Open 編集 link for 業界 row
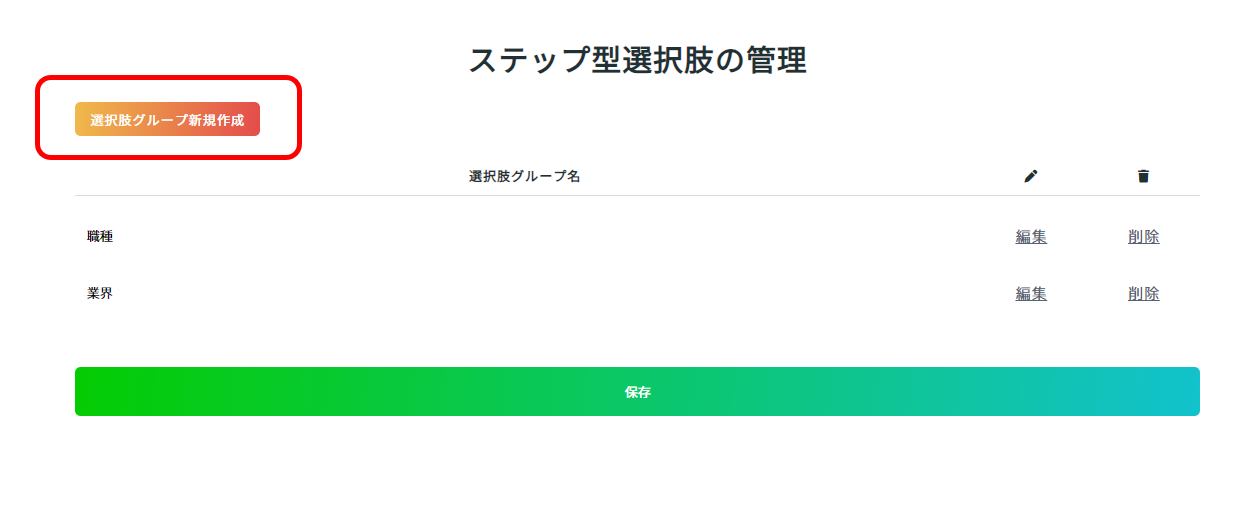The width and height of the screenshot is (1248, 524). coord(1031,294)
